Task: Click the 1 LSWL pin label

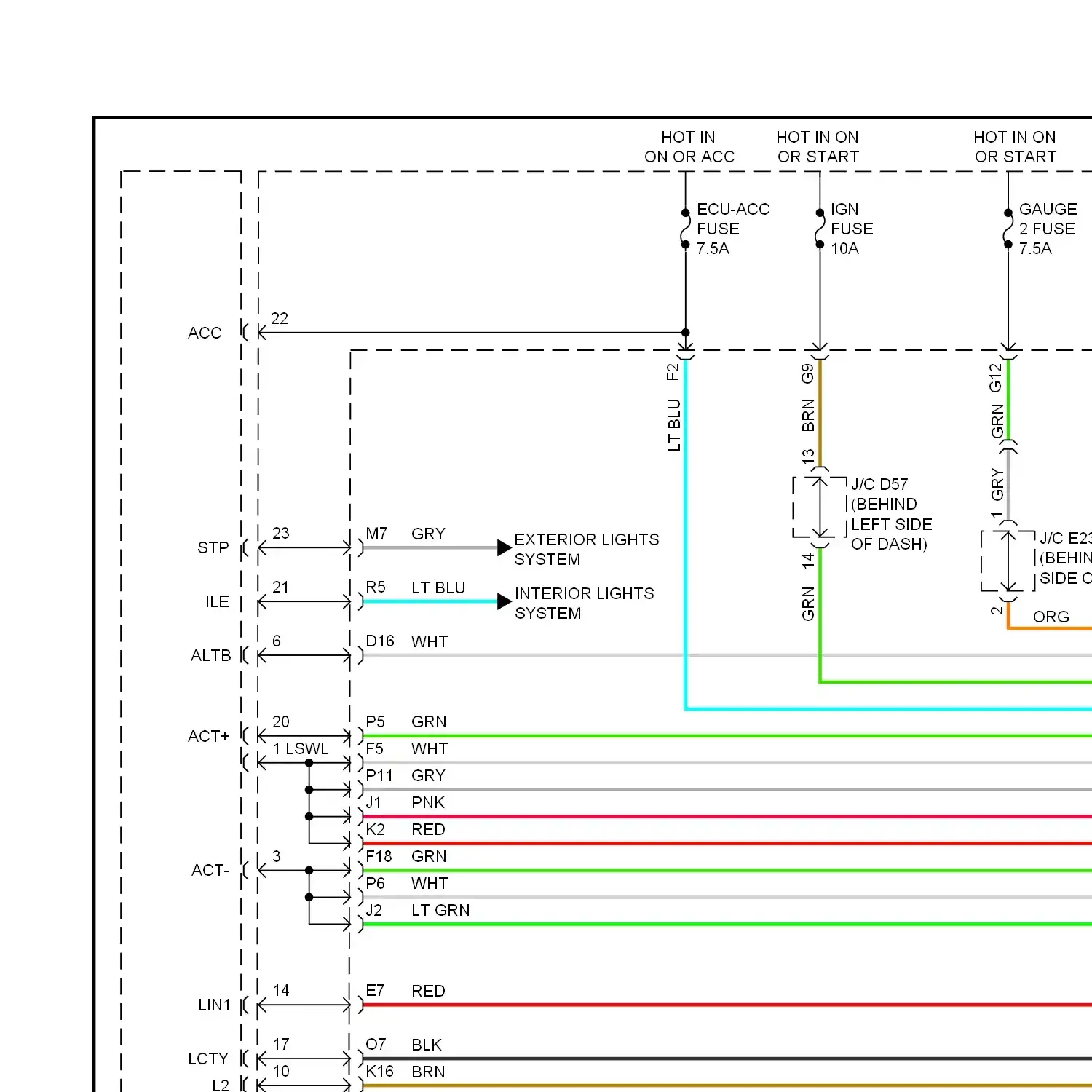Action: point(301,748)
